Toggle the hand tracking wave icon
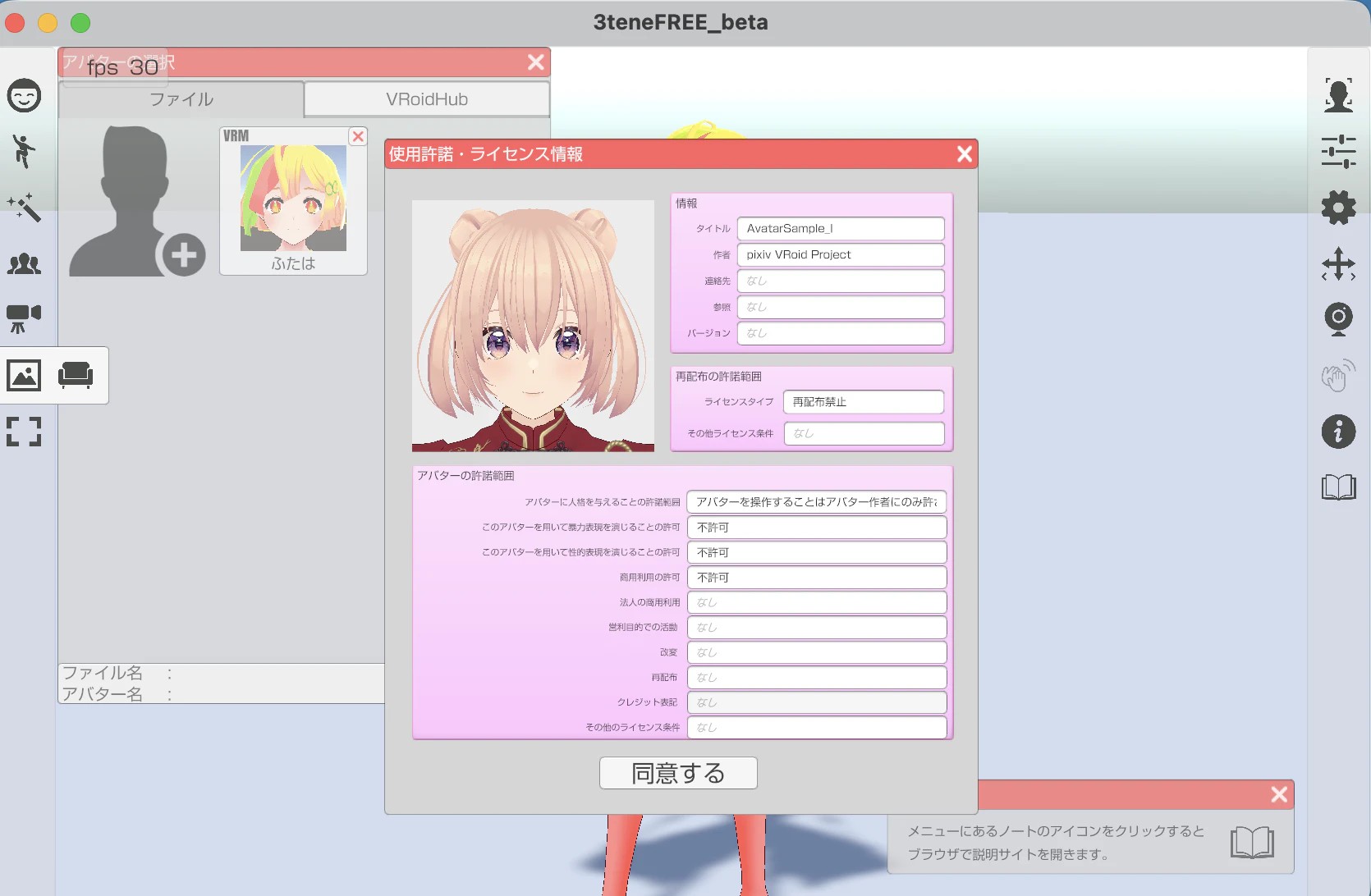Image resolution: width=1371 pixels, height=896 pixels. (x=1338, y=375)
